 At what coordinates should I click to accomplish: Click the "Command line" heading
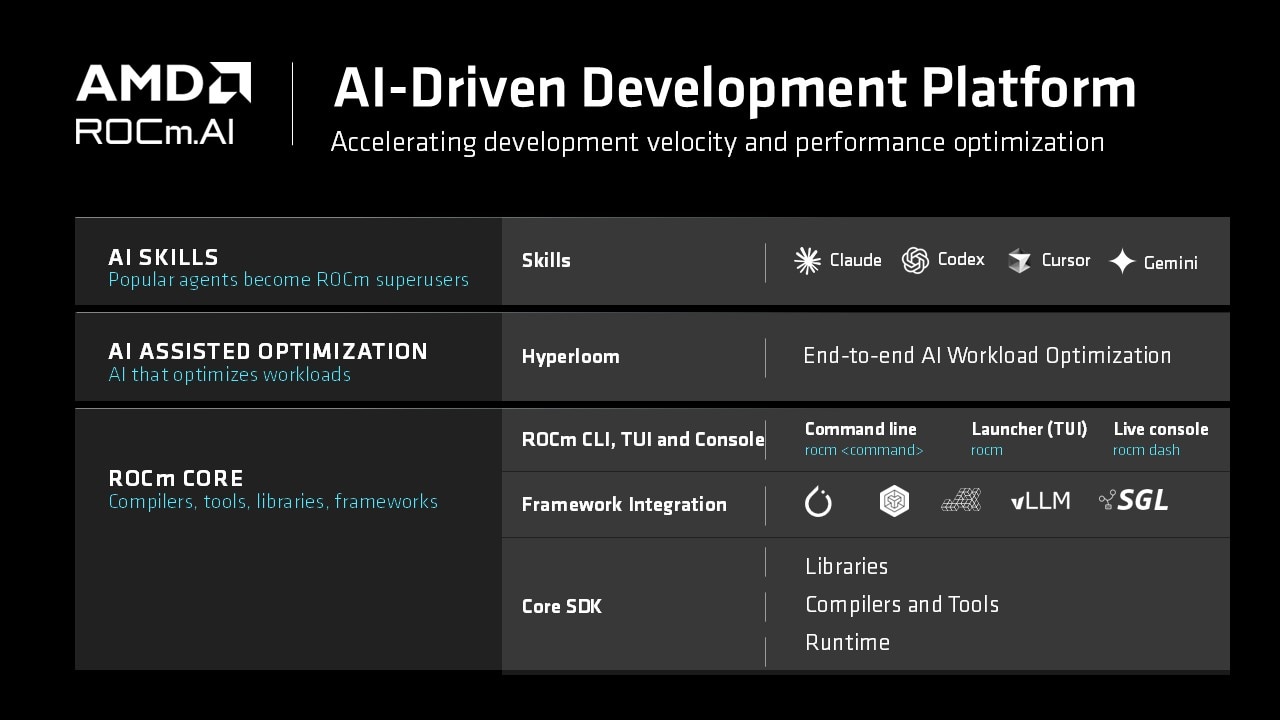[861, 429]
